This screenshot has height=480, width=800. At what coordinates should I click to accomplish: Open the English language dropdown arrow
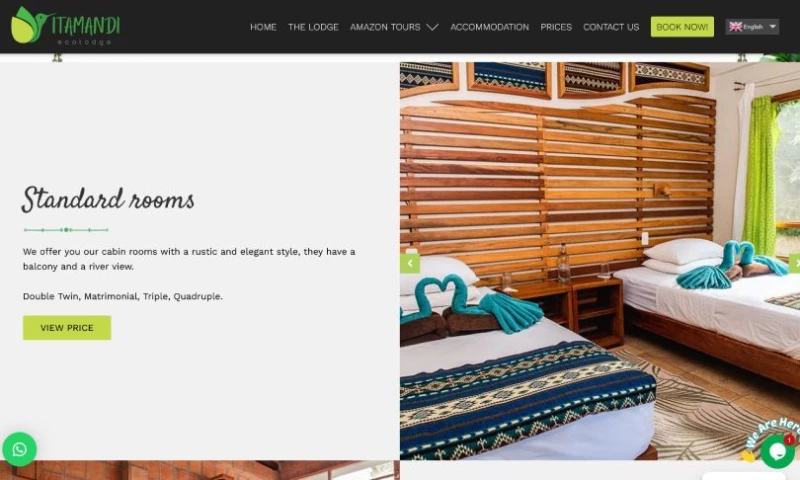click(772, 27)
